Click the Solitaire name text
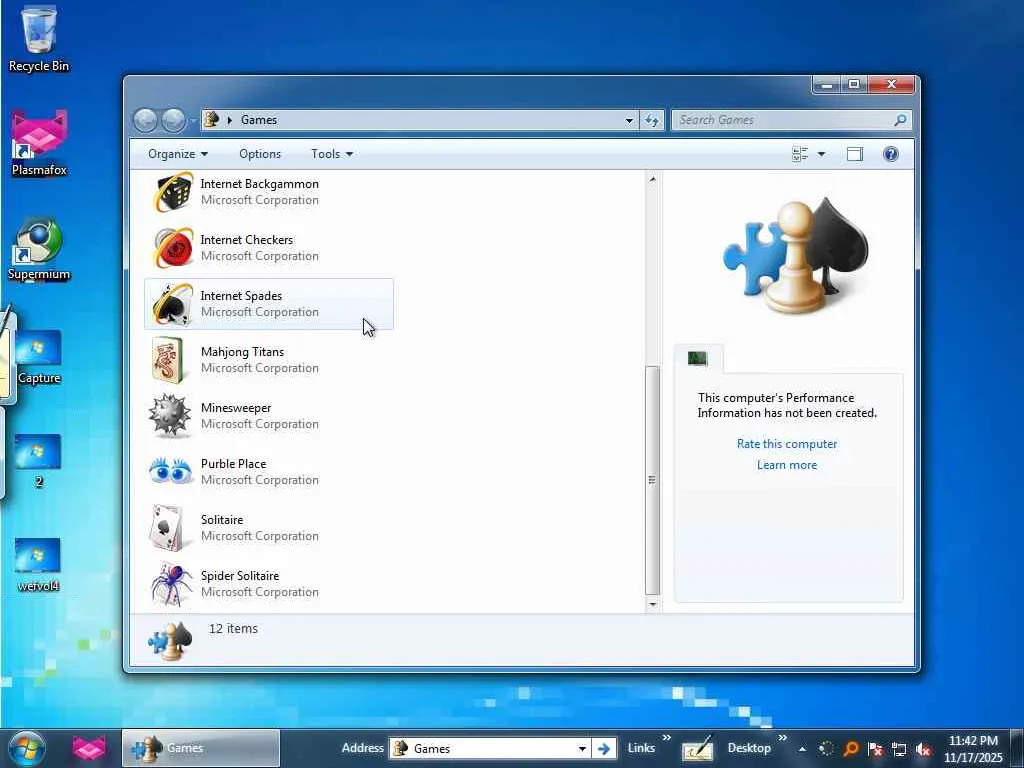Viewport: 1024px width, 768px height. pyautogui.click(x=221, y=520)
